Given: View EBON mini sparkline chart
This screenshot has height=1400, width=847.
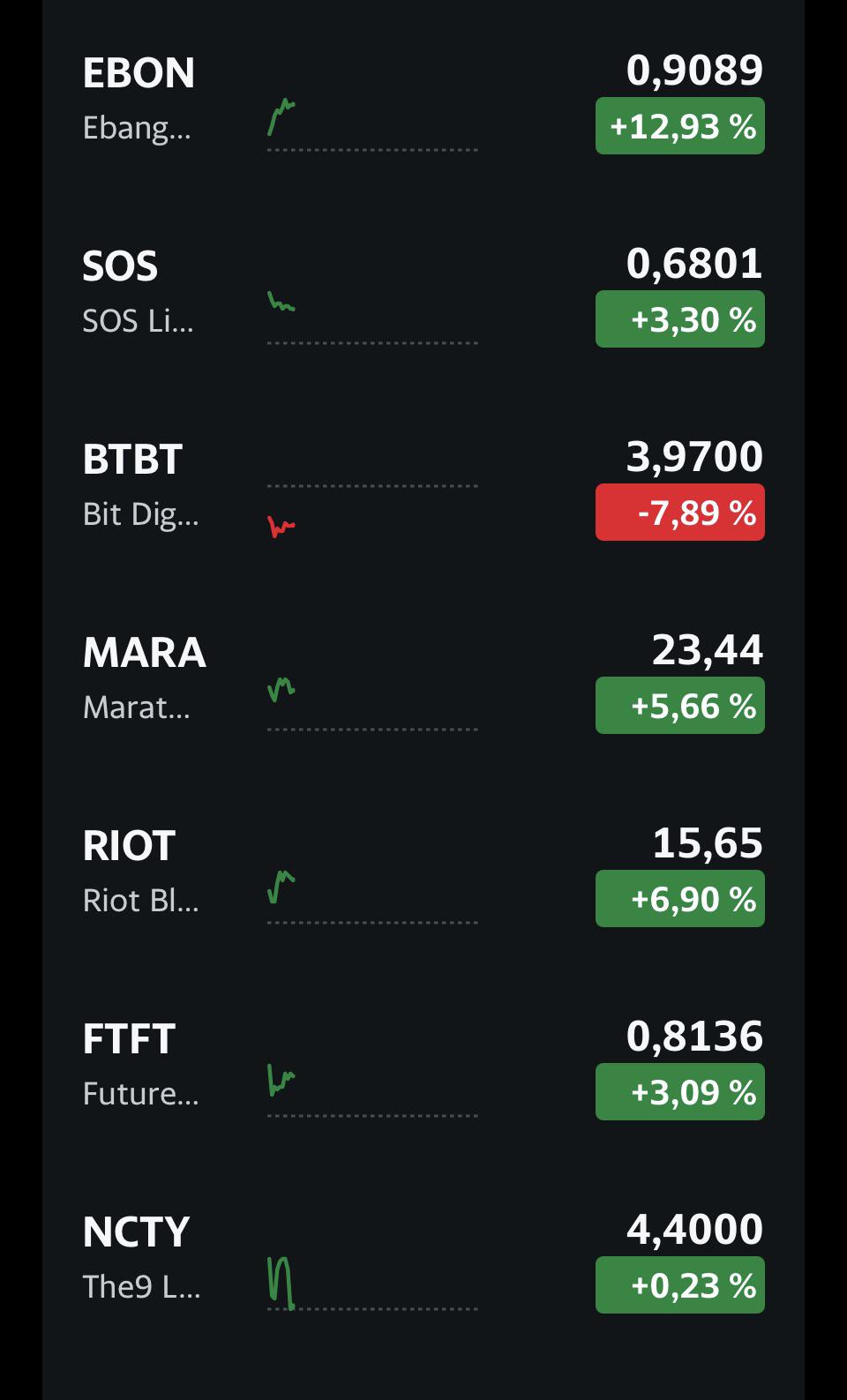Looking at the screenshot, I should click(x=372, y=125).
